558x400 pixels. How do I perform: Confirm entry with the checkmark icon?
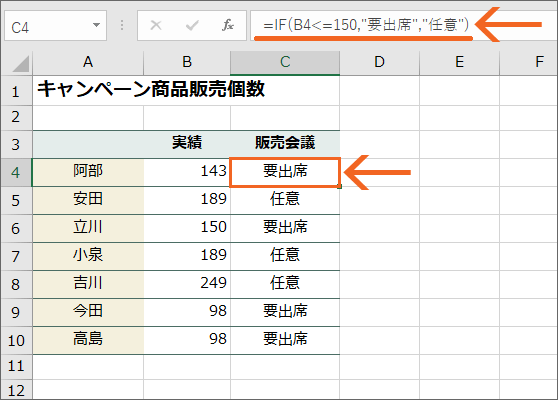point(192,25)
